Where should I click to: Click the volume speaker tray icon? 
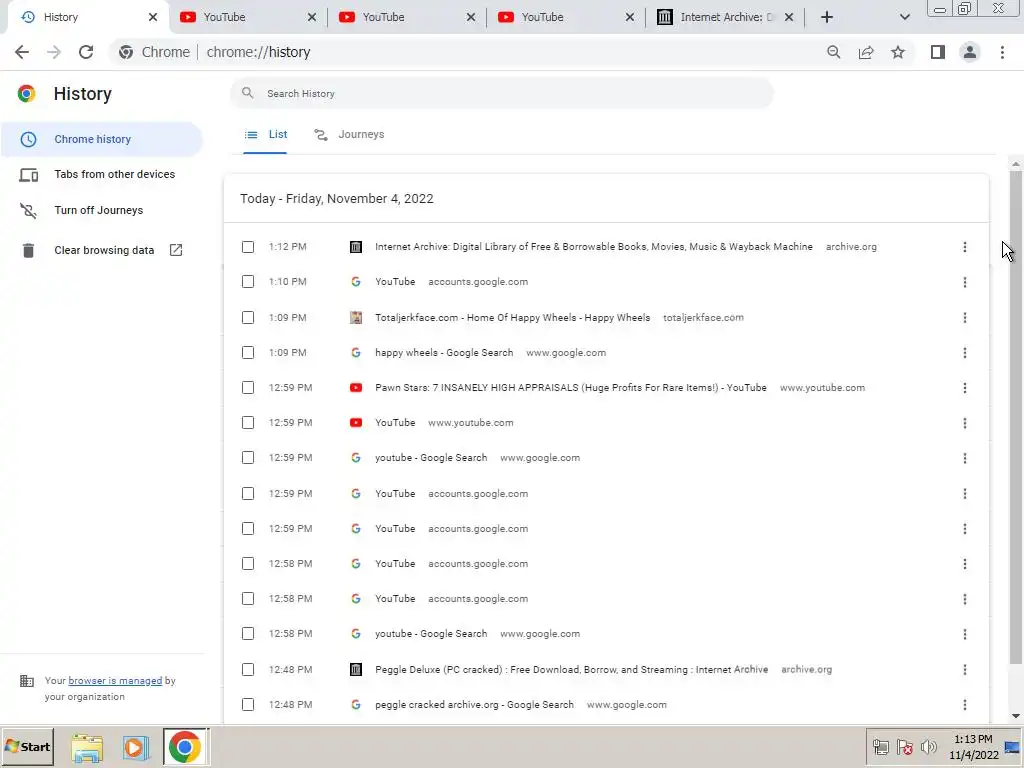pos(928,747)
